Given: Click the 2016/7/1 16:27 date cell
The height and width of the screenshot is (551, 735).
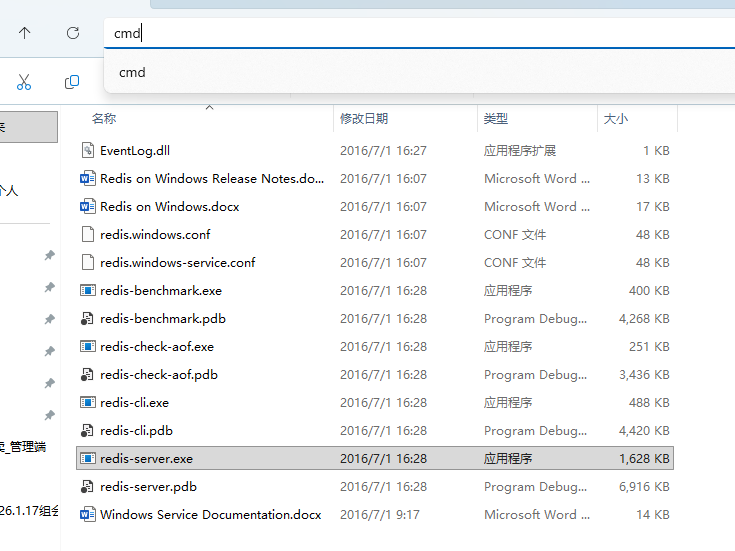Looking at the screenshot, I should (383, 151).
